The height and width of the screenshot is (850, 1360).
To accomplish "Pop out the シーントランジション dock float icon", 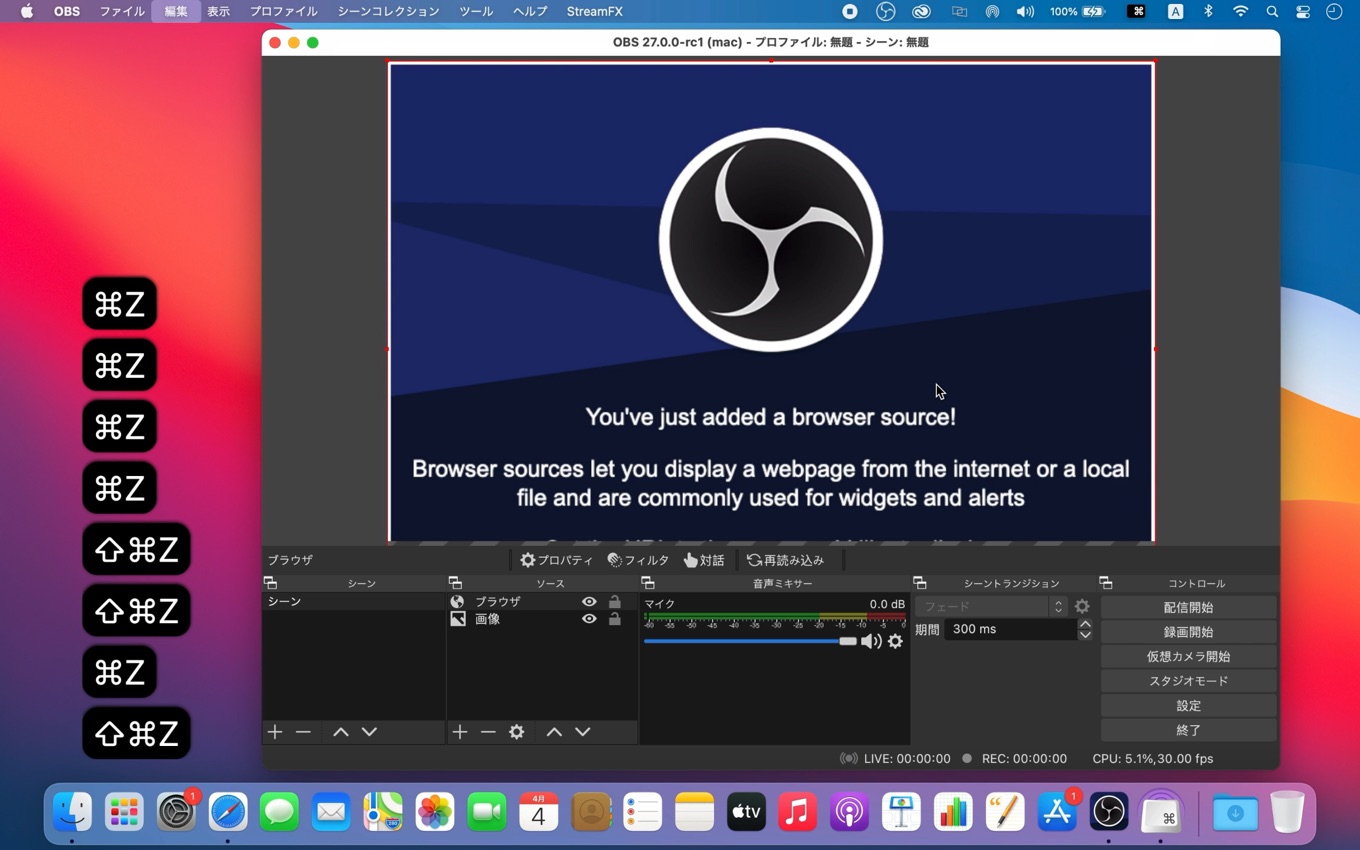I will (x=920, y=583).
